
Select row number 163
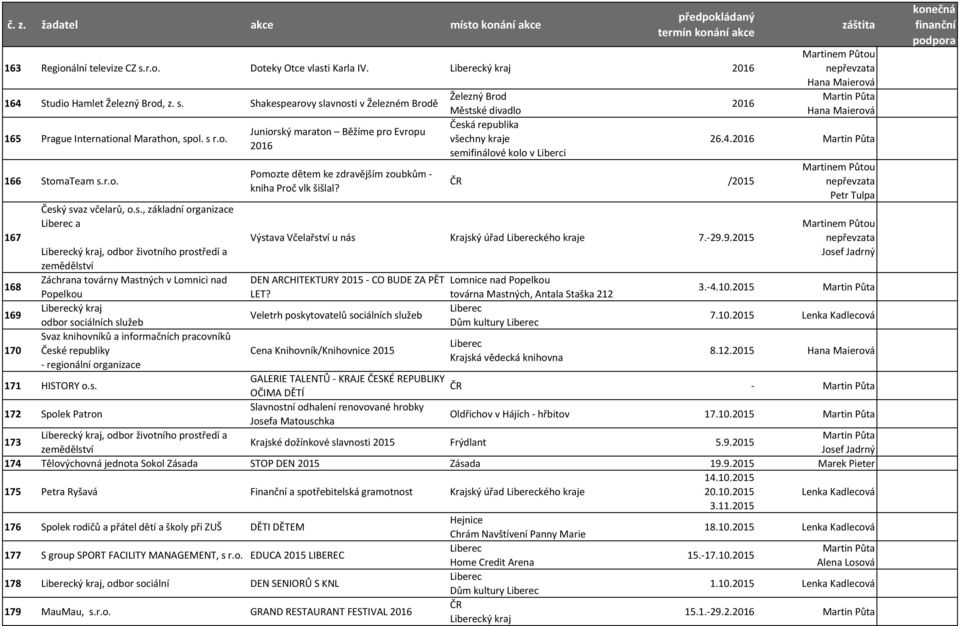[13, 68]
